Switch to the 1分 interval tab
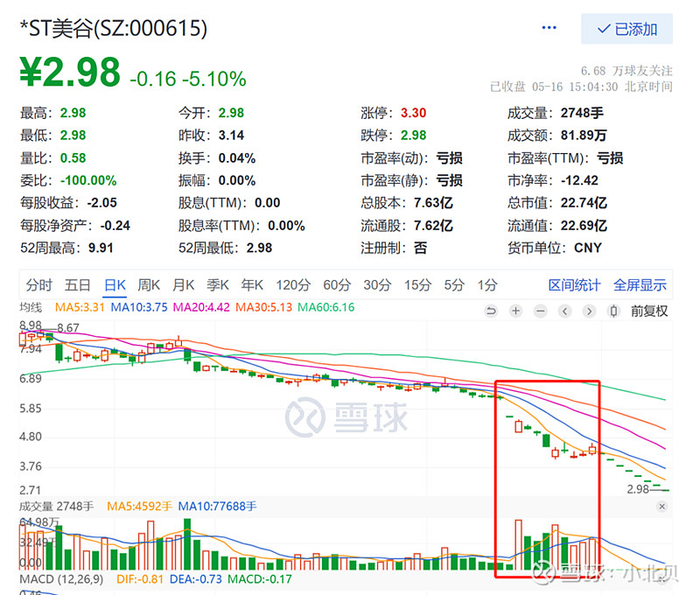This screenshot has width=700, height=595. click(488, 285)
